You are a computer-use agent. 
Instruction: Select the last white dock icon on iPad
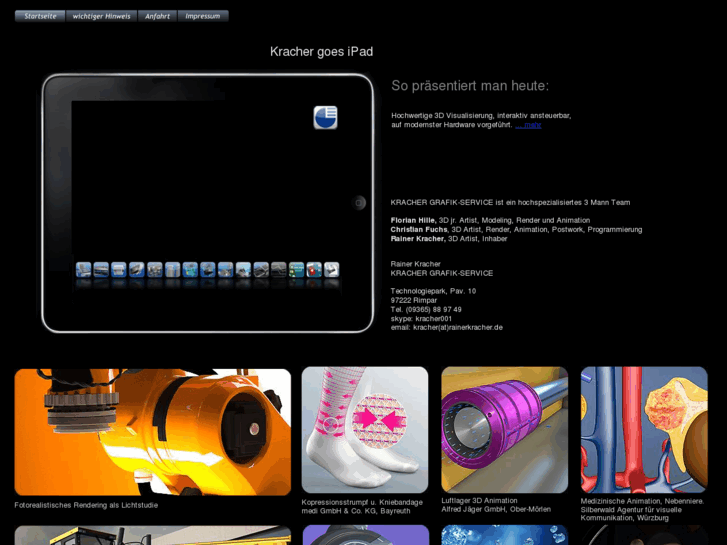point(332,269)
